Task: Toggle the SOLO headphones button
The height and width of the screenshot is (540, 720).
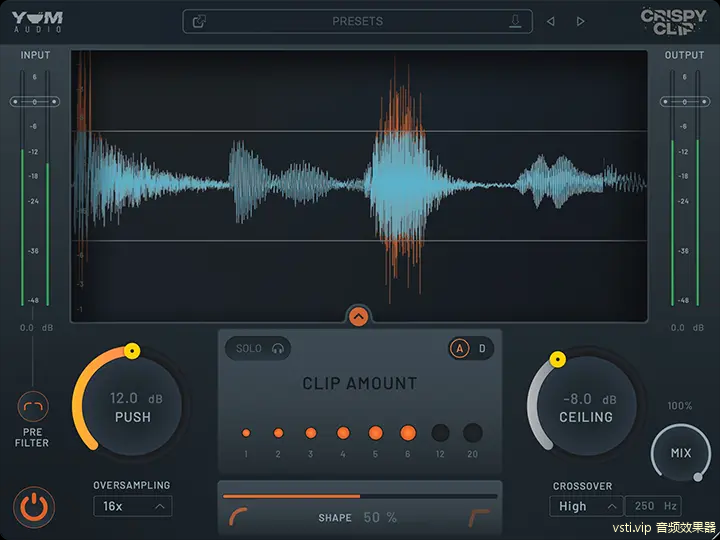Action: point(258,349)
